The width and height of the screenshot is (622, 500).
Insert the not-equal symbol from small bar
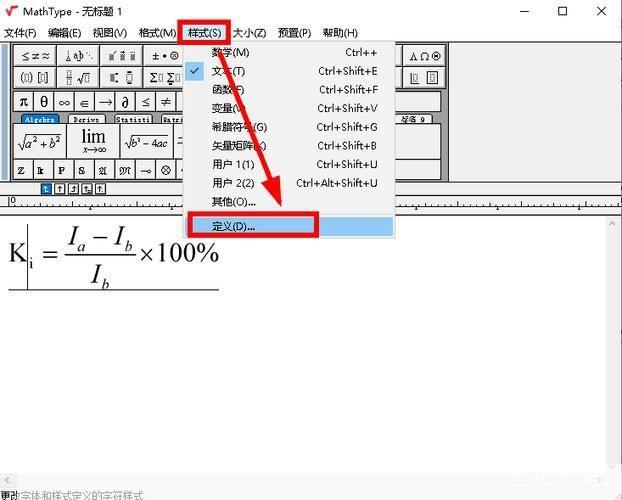coord(166,102)
